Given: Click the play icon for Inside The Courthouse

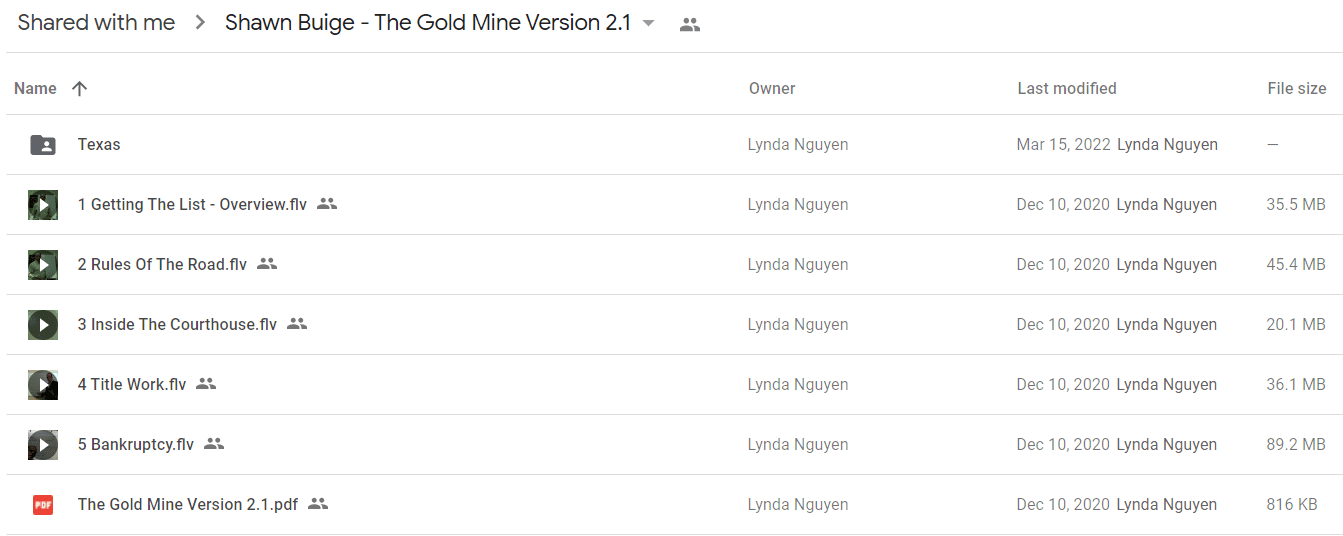Looking at the screenshot, I should coord(43,325).
